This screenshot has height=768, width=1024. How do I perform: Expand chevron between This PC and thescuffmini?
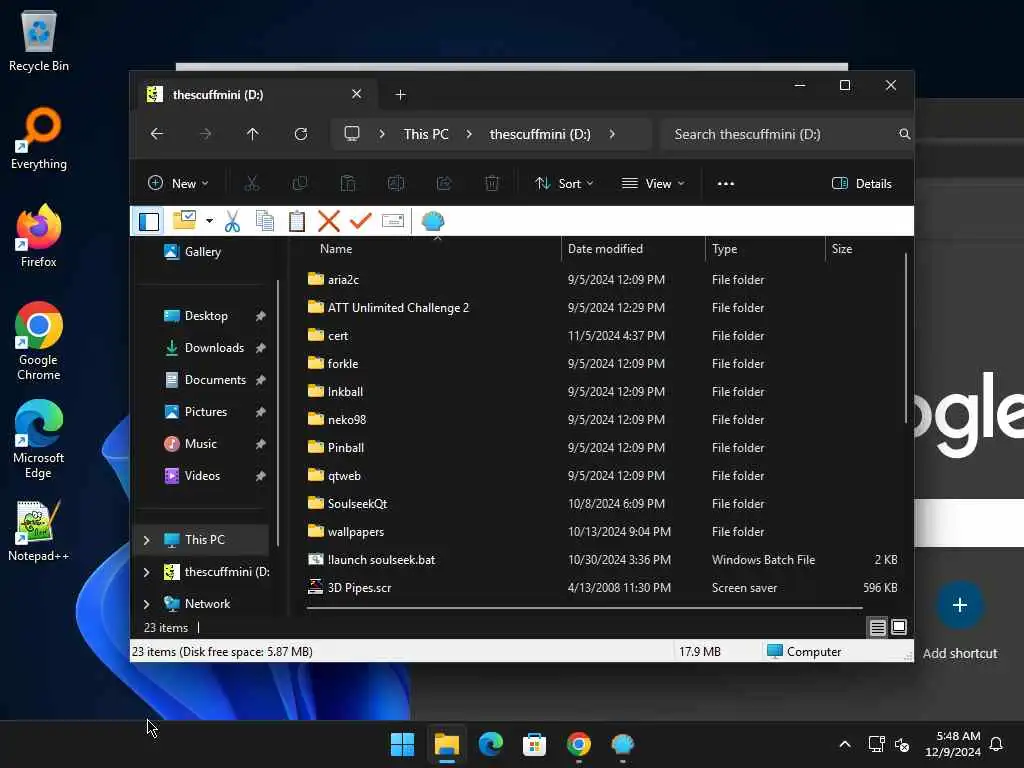(x=469, y=134)
